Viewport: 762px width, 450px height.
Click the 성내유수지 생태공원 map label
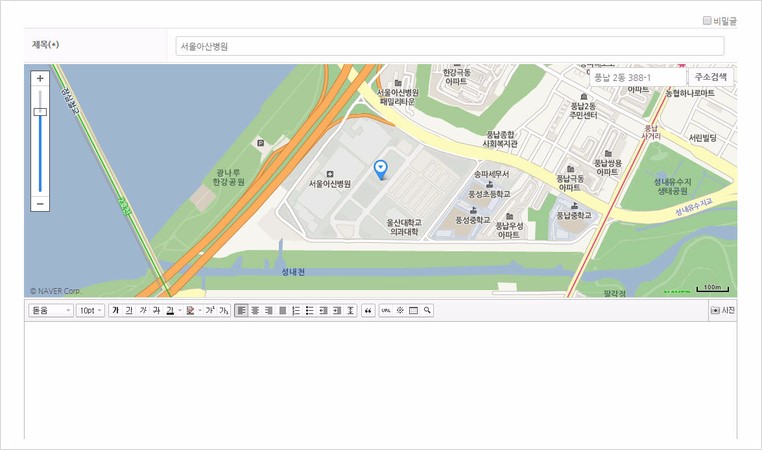pos(673,187)
